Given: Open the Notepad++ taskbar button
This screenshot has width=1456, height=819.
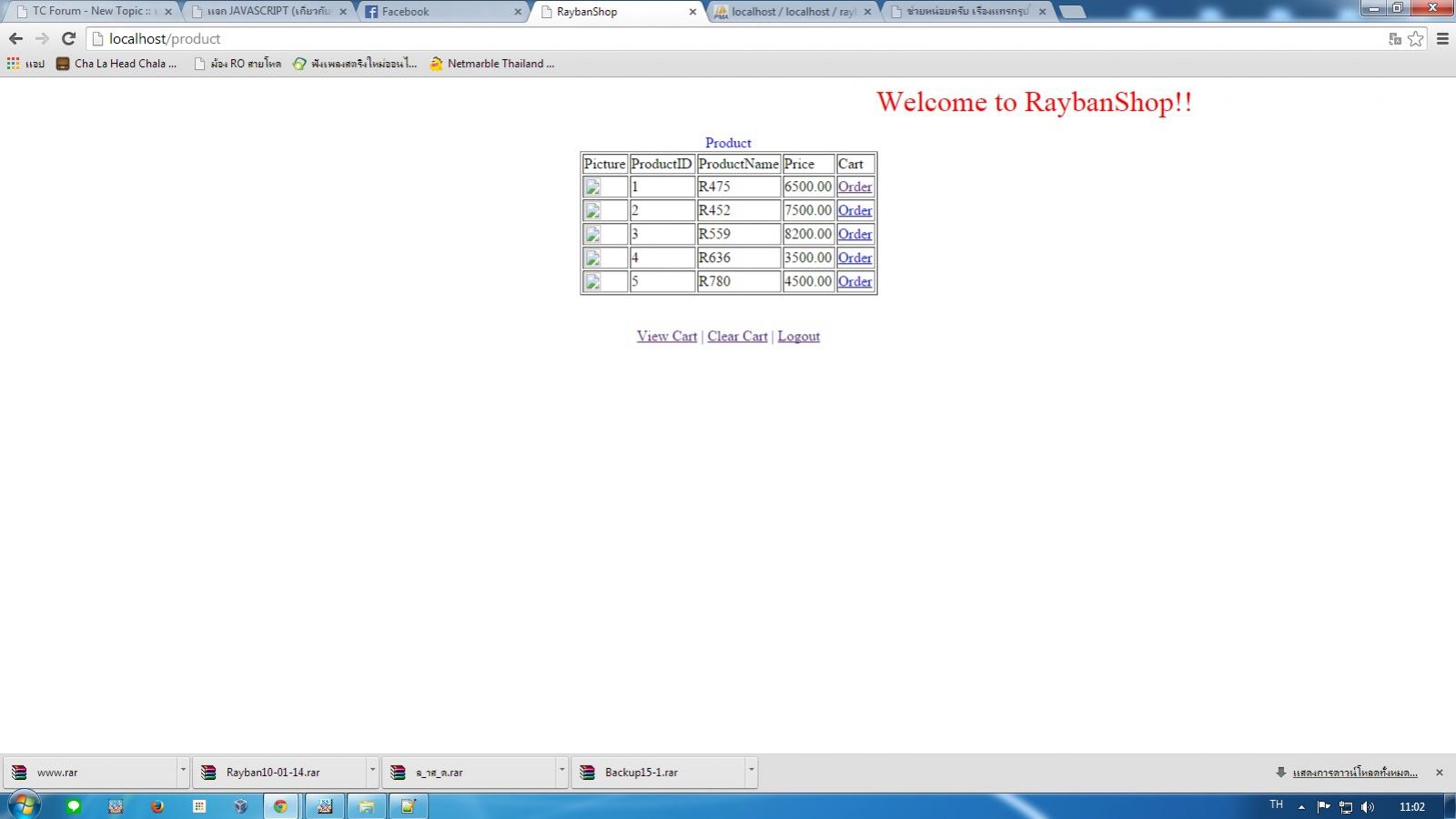Looking at the screenshot, I should pos(408,806).
